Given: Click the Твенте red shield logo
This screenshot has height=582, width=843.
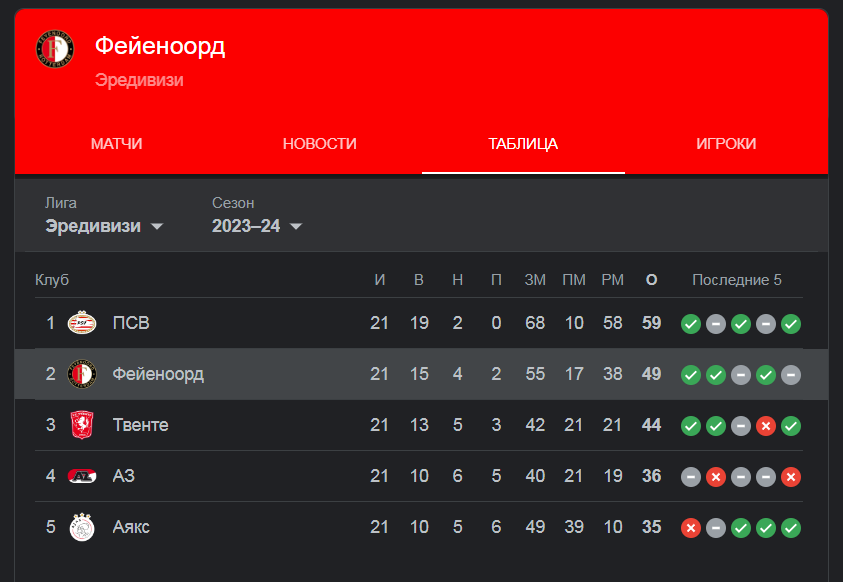Looking at the screenshot, I should click(x=82, y=425).
